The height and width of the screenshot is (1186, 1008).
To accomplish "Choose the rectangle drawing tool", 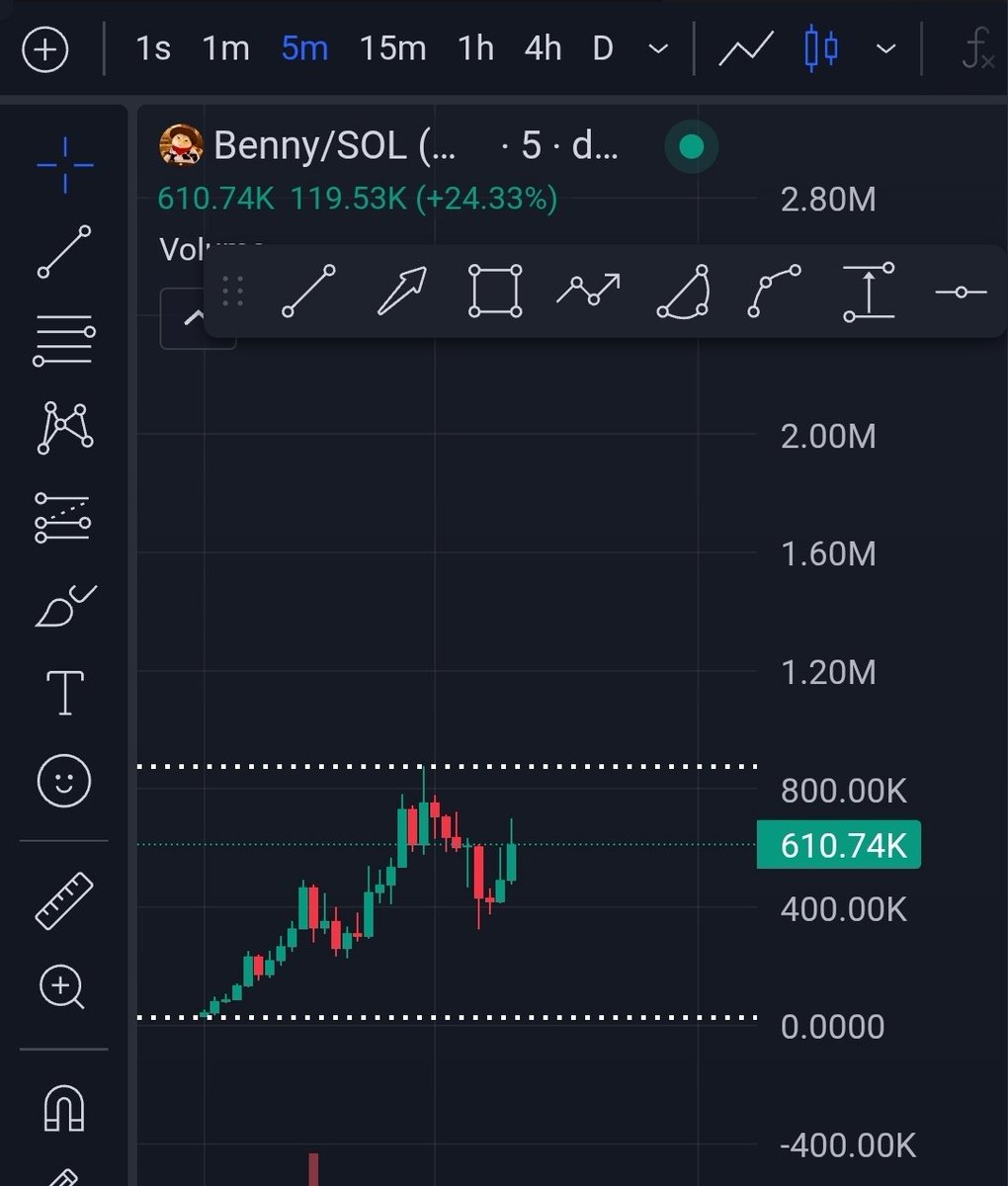I will point(495,292).
